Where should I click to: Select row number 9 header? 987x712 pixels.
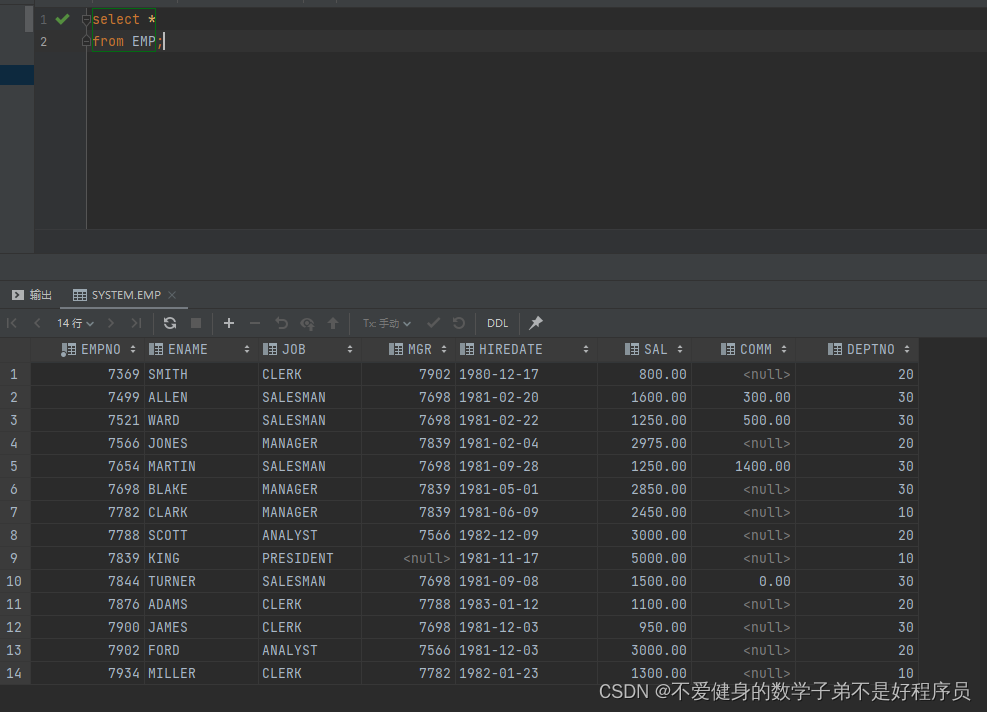(x=14, y=558)
